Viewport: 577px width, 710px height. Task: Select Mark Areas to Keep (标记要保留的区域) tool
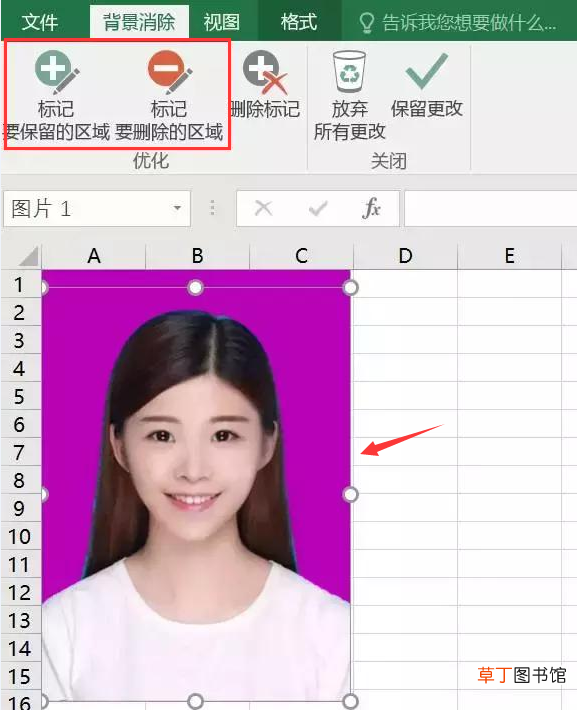point(57,95)
